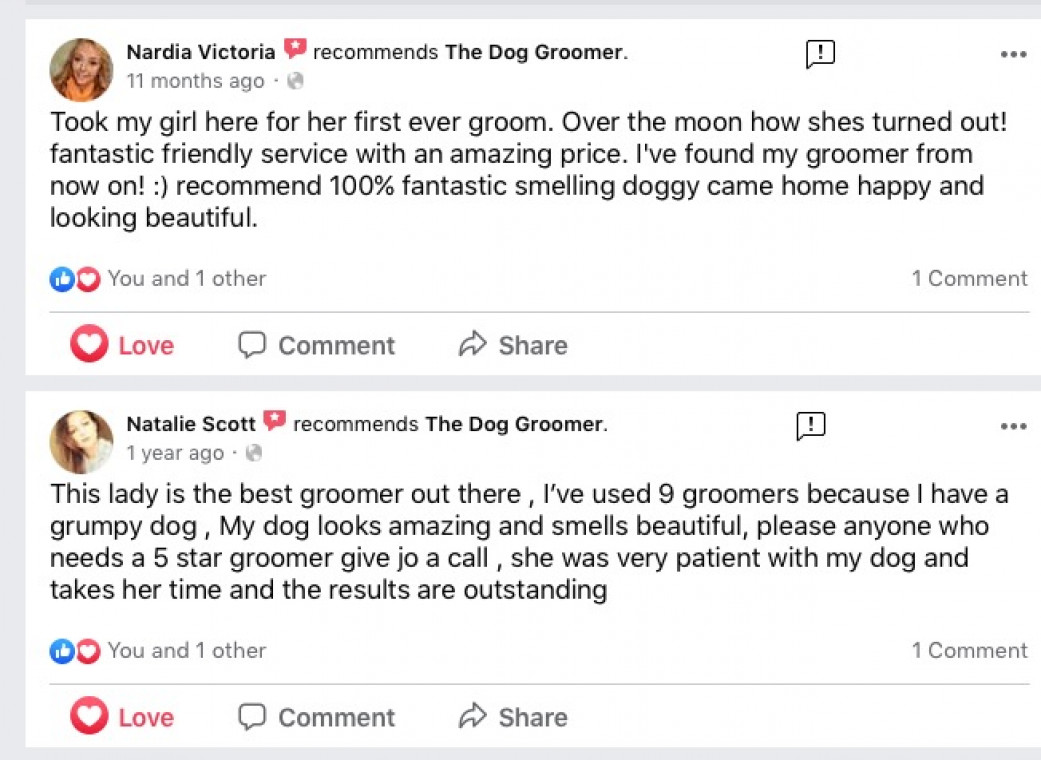This screenshot has width=1041, height=760.
Task: Share Natalie Scott's recommendation
Action: coord(512,718)
